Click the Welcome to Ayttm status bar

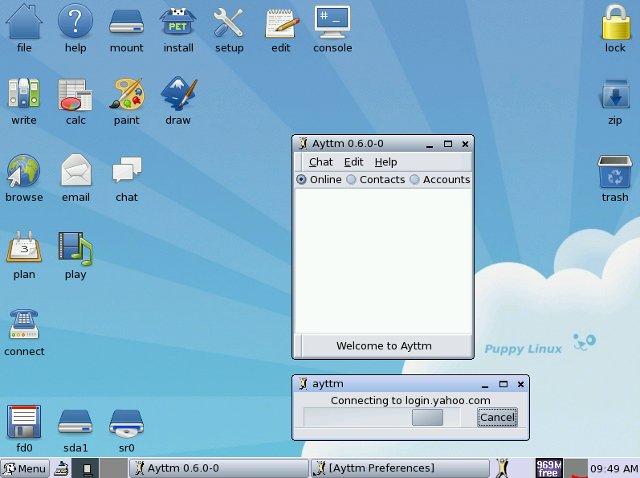[384, 346]
